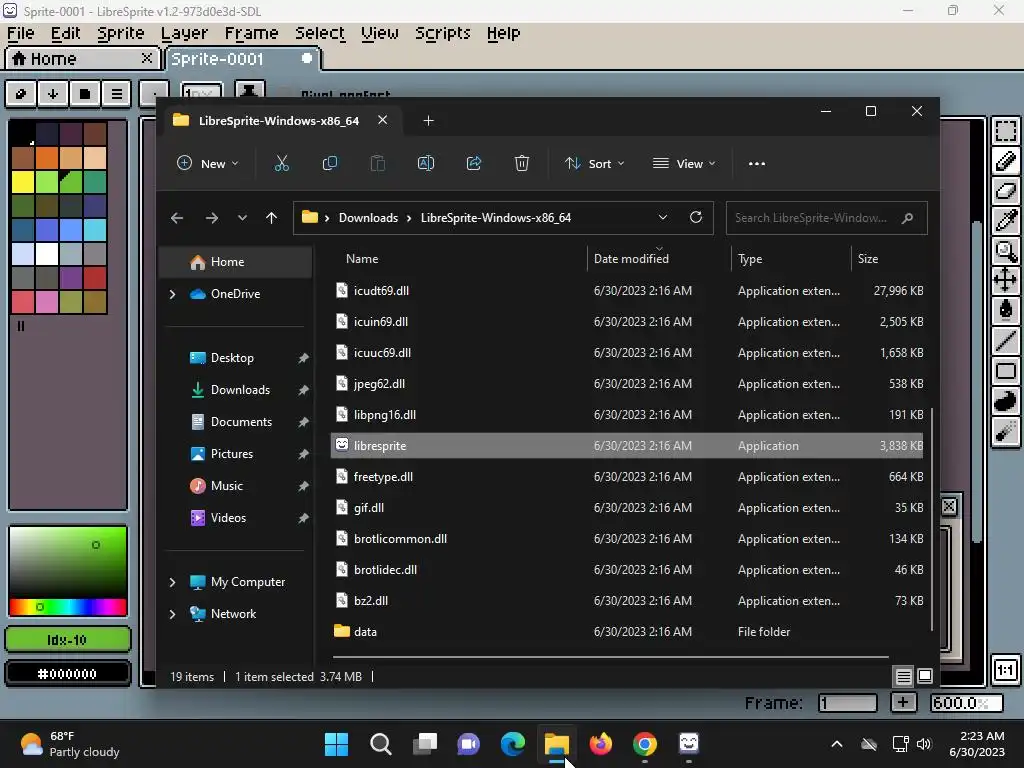Select the pencil tool in LibreSprite
1024x768 pixels.
tap(1006, 161)
